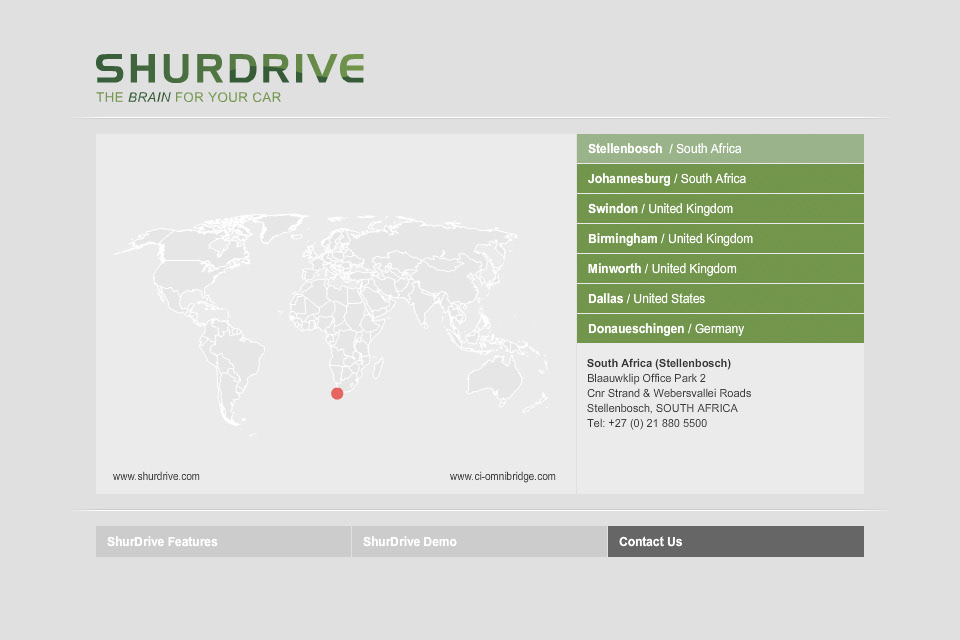Pick Minworth / United Kingdom location
Screen dimensions: 960x640
tap(720, 268)
